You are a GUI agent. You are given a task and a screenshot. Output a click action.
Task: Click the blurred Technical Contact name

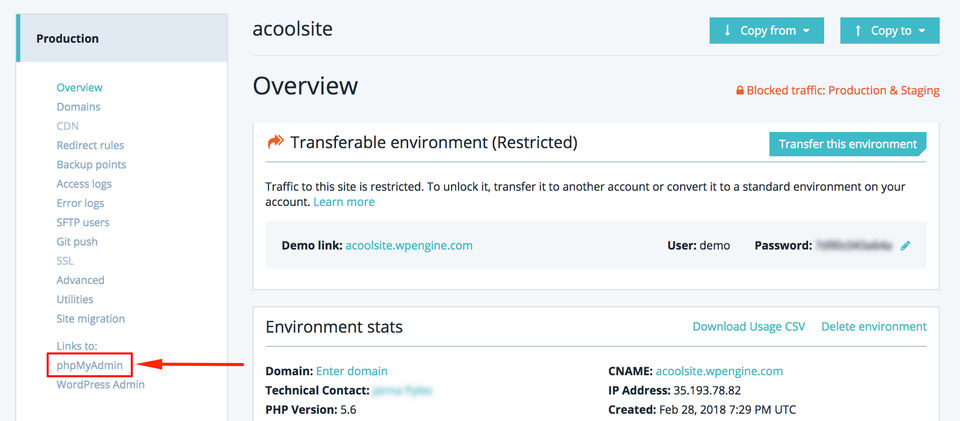click(x=403, y=390)
